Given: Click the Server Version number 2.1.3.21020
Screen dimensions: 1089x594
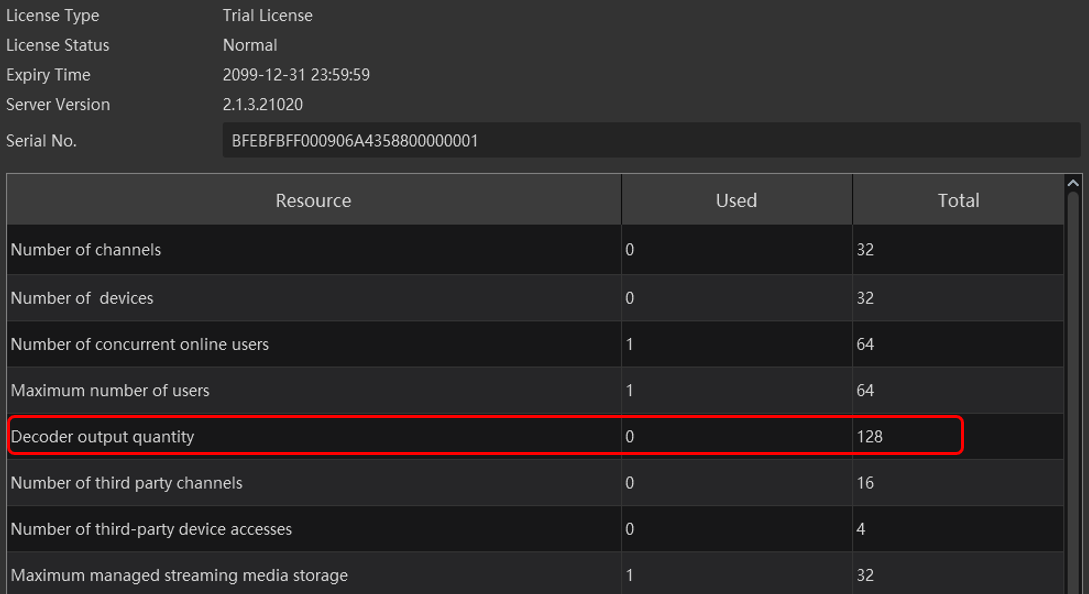Looking at the screenshot, I should pos(262,105).
